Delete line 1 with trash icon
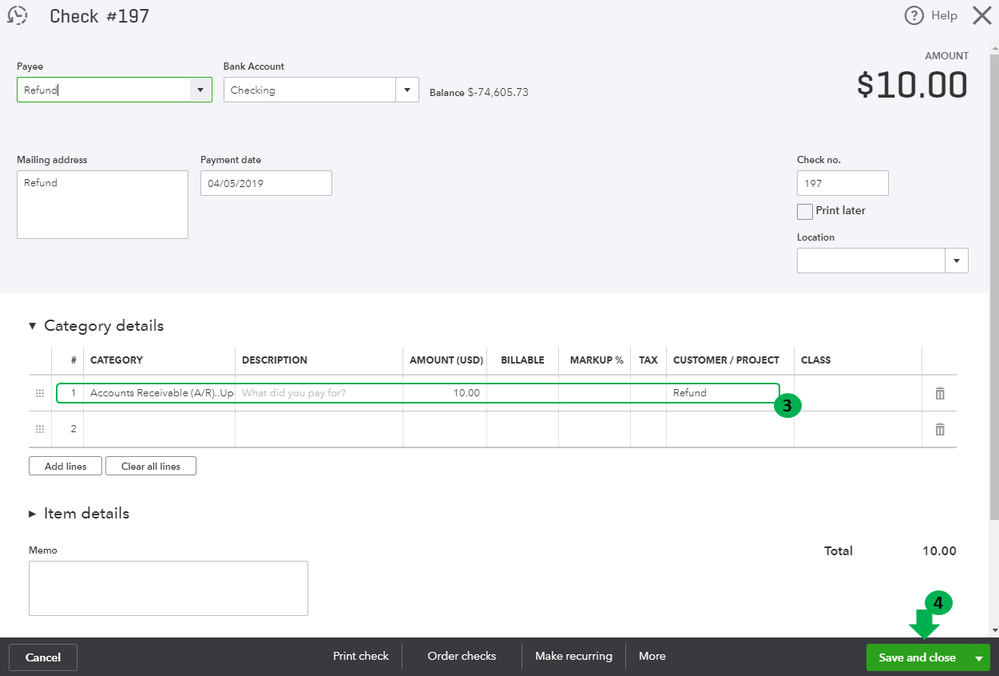The image size is (999, 676). coord(940,393)
